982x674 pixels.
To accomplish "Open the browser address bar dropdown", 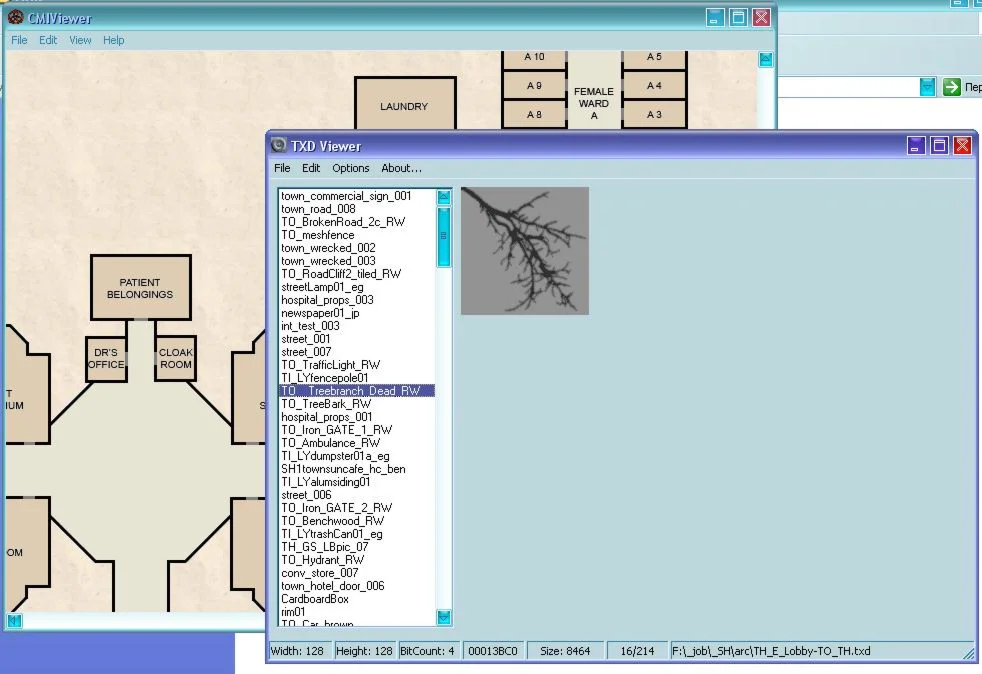I will [927, 87].
